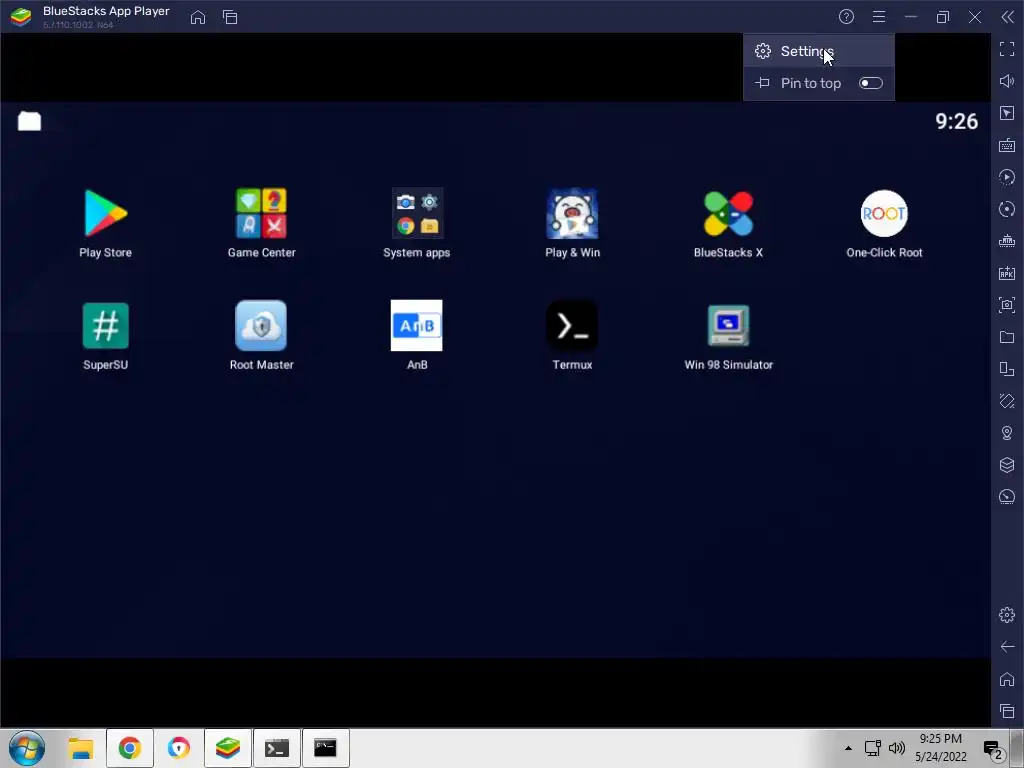Viewport: 1024px width, 768px height.
Task: Open the Action Center notification icon in the taskbar
Action: coord(993,749)
